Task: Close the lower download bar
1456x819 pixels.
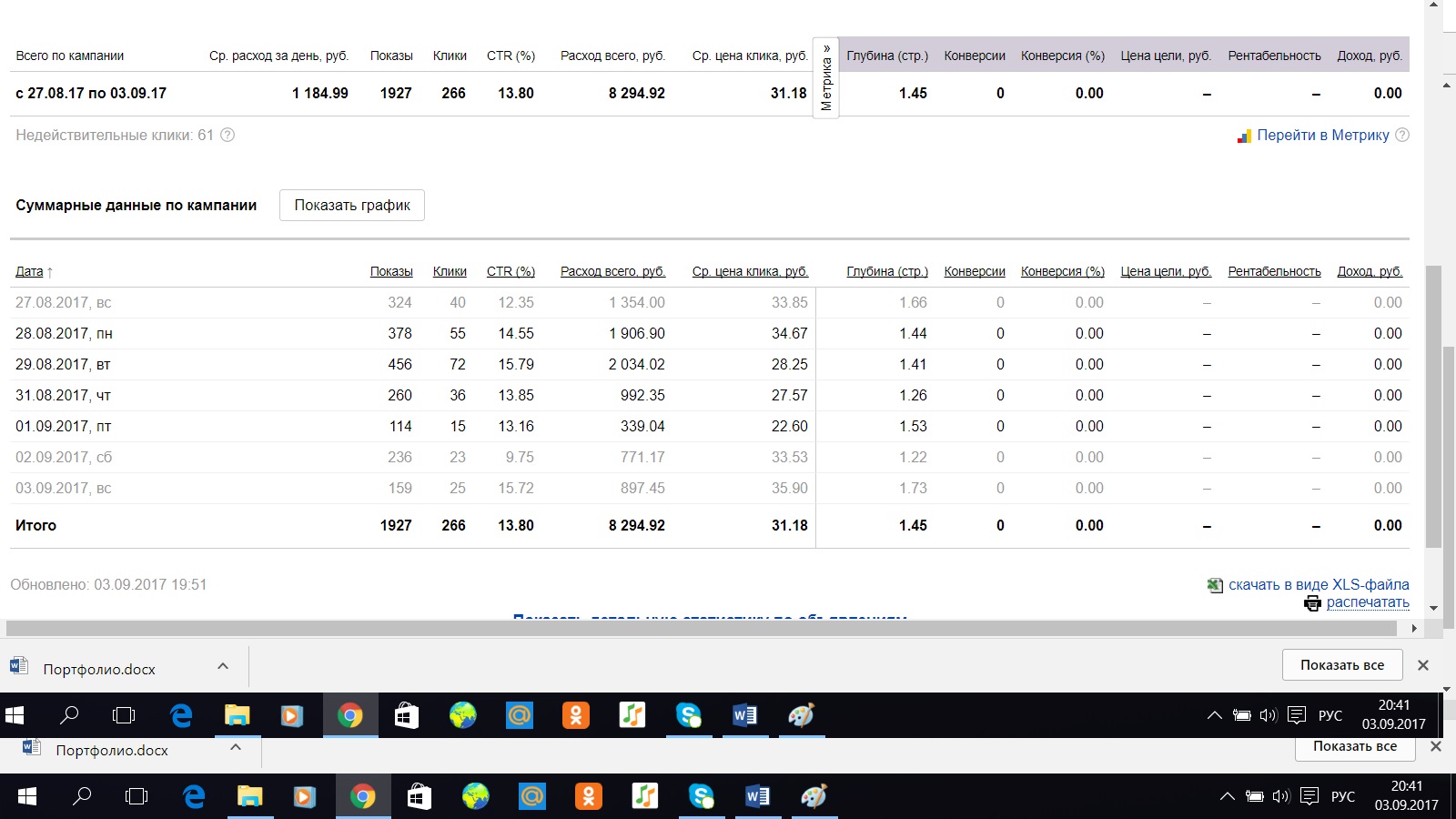Action: click(x=1436, y=746)
